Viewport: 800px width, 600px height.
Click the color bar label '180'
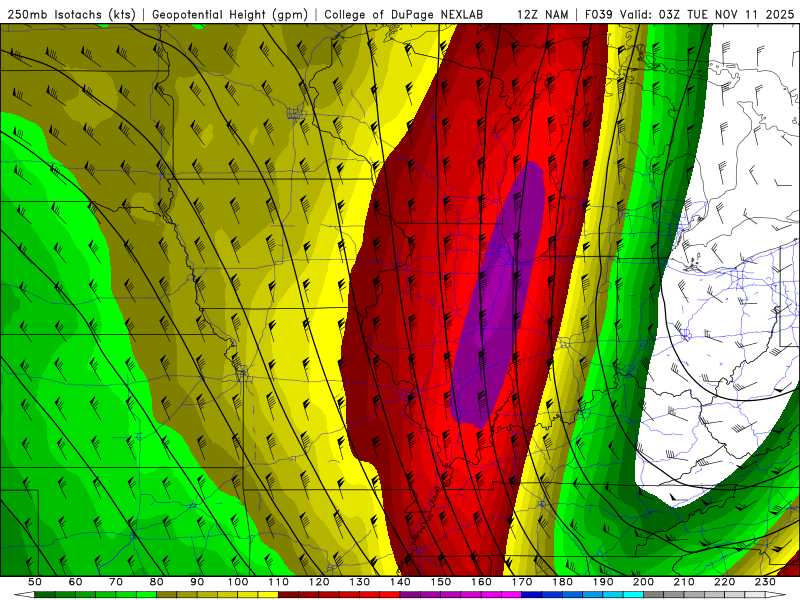[x=562, y=582]
